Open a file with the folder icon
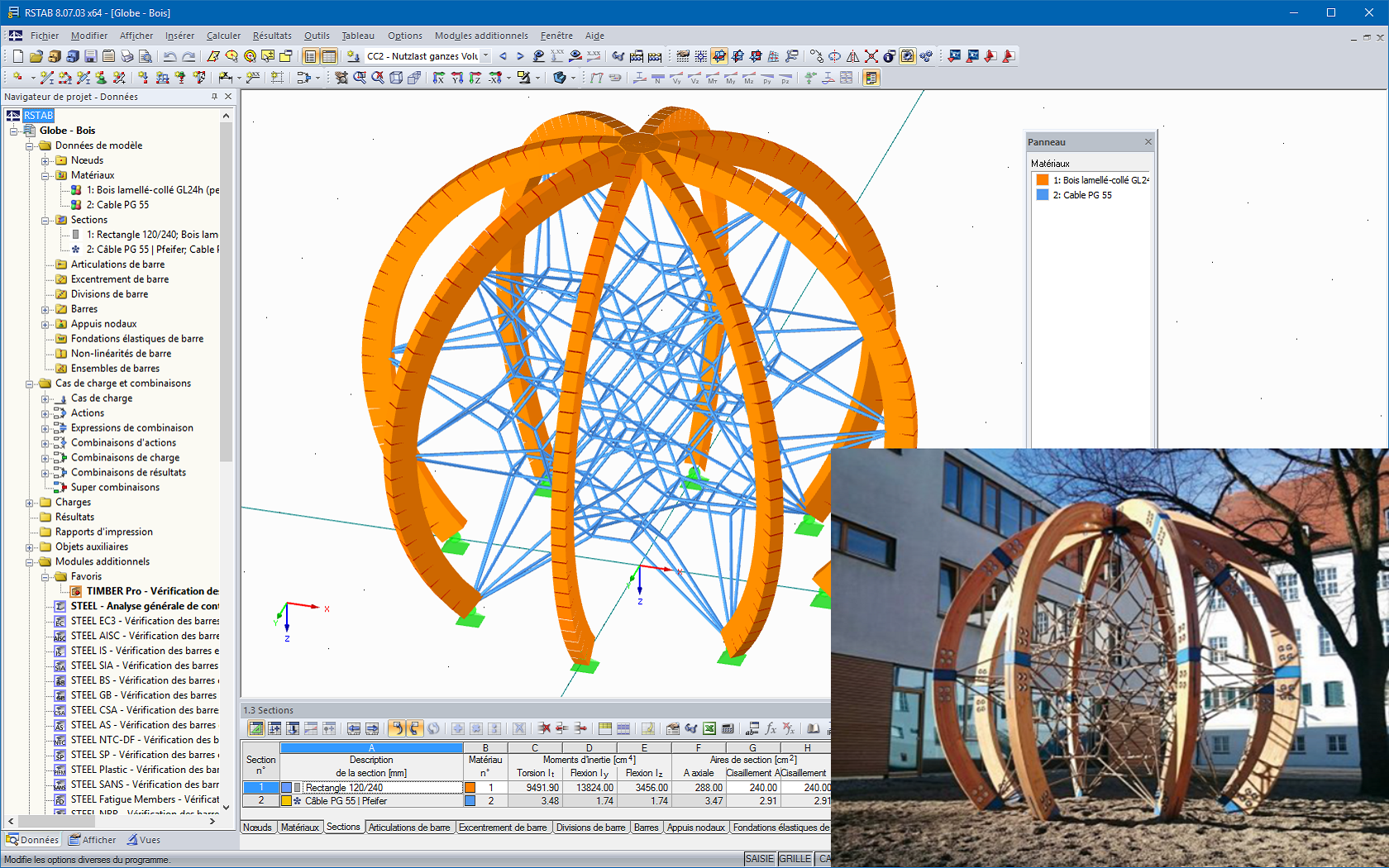The image size is (1389, 868). coord(36,56)
